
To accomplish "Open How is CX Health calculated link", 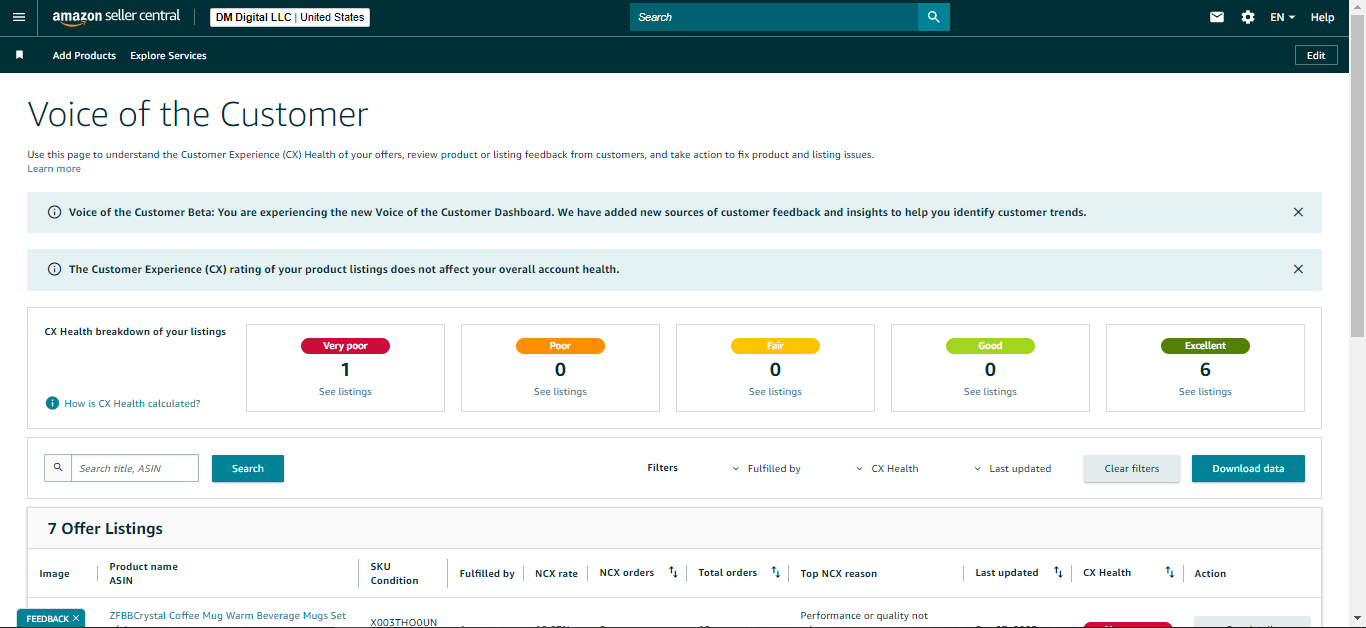I will (x=132, y=403).
